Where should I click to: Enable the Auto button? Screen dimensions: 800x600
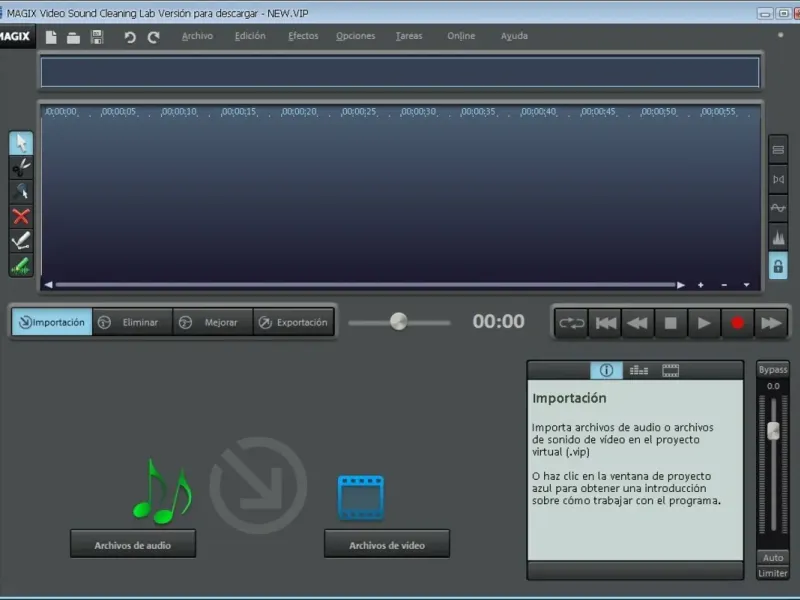tap(772, 558)
